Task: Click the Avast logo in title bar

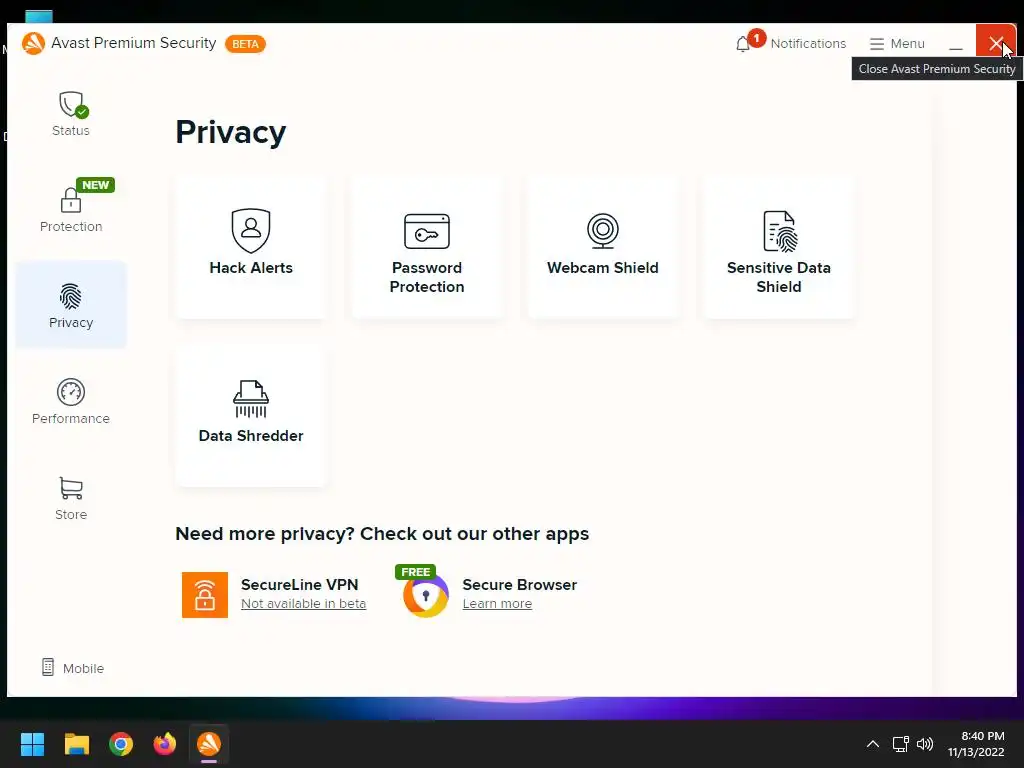Action: pos(33,43)
